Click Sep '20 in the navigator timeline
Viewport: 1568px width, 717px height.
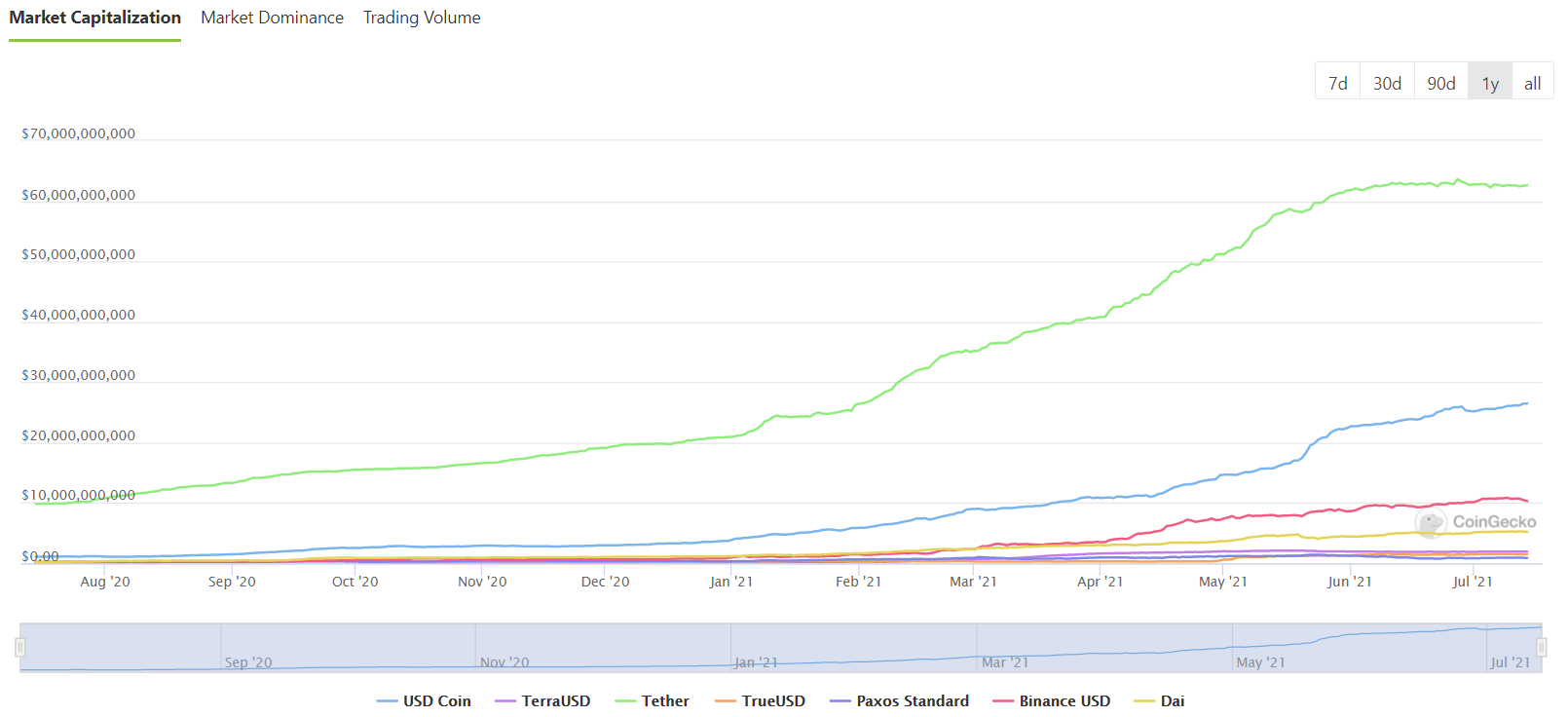pyautogui.click(x=248, y=662)
